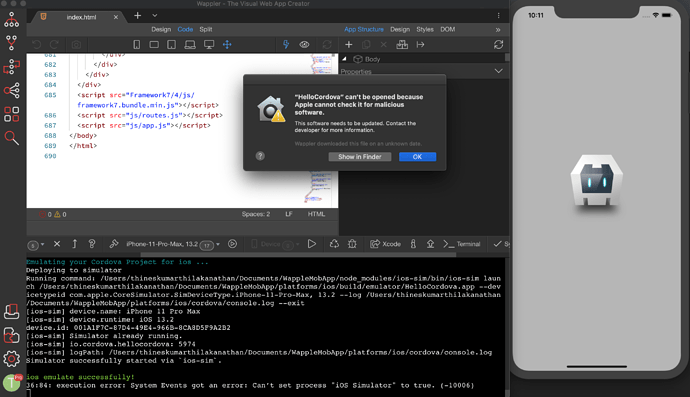The width and height of the screenshot is (690, 397).
Task: Open the Terminal button
Action: point(462,244)
